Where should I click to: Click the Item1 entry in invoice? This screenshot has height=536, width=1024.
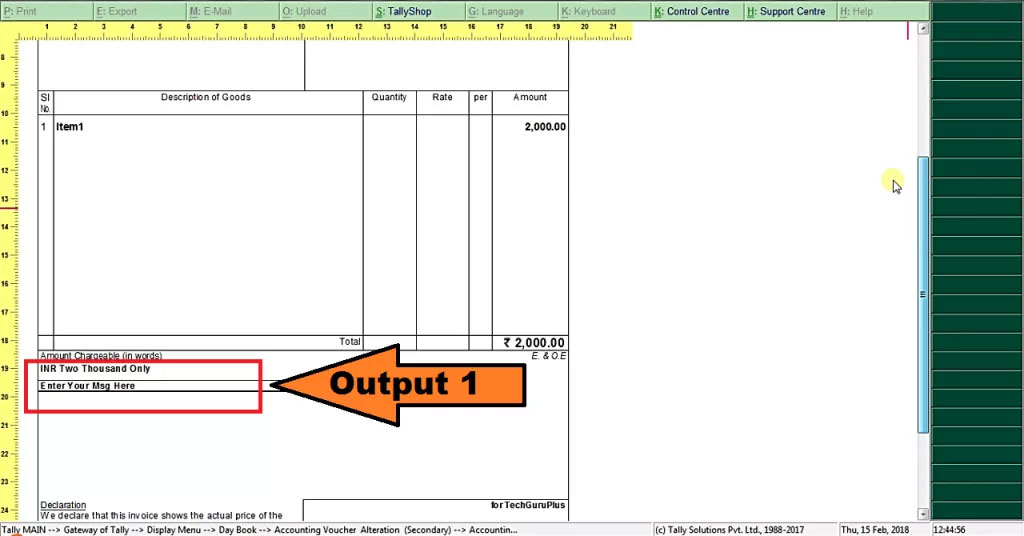coord(68,127)
